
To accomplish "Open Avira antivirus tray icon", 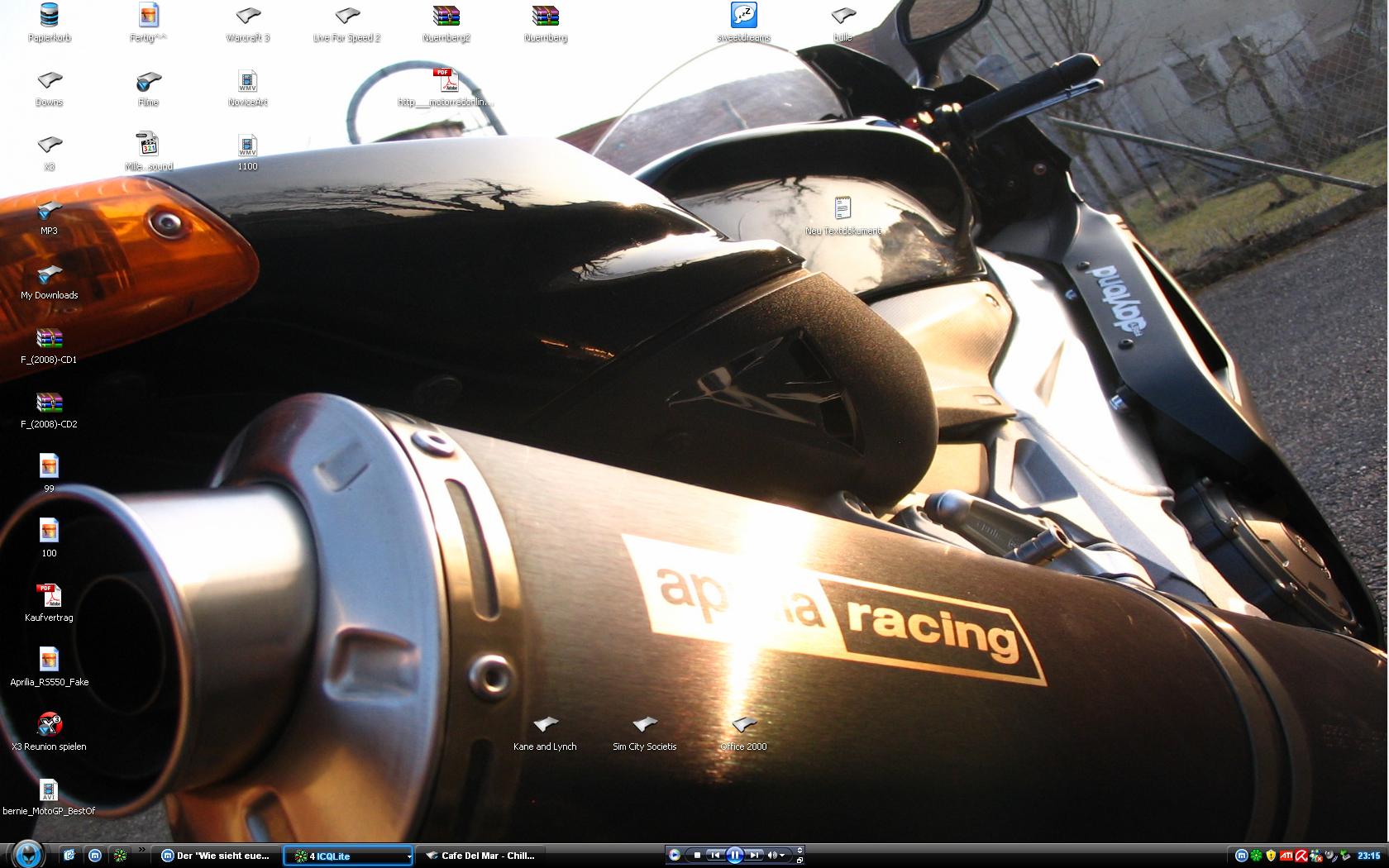I will click(1301, 856).
